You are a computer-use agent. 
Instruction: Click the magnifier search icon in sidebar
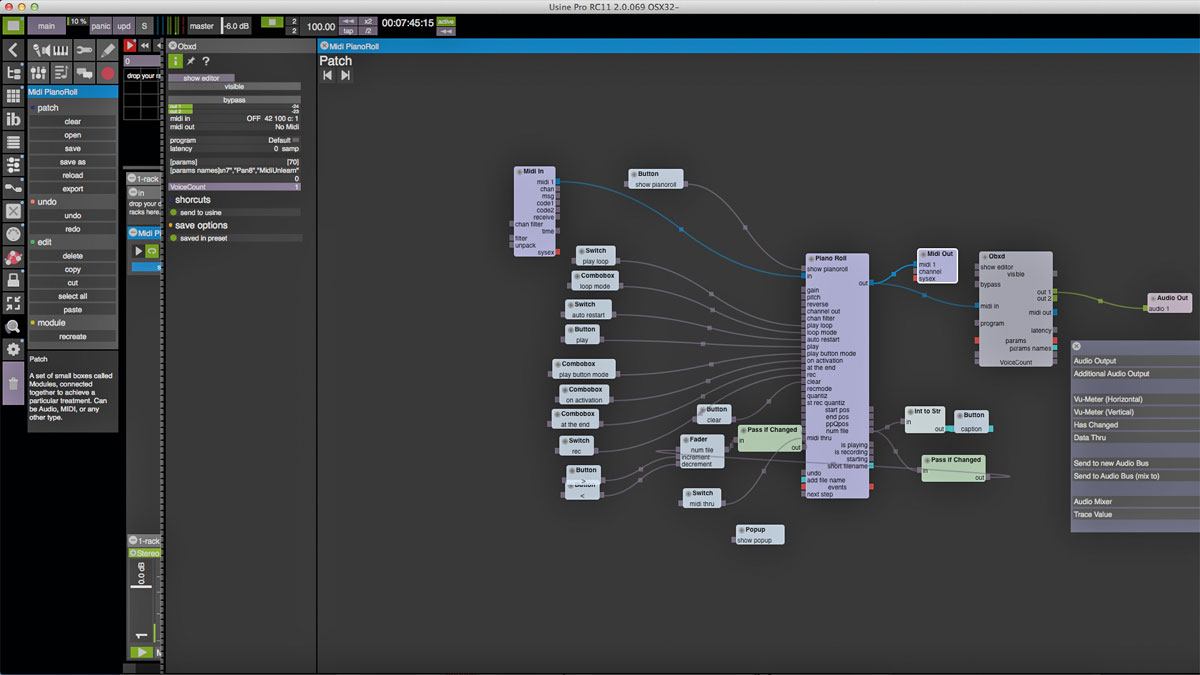(x=13, y=326)
